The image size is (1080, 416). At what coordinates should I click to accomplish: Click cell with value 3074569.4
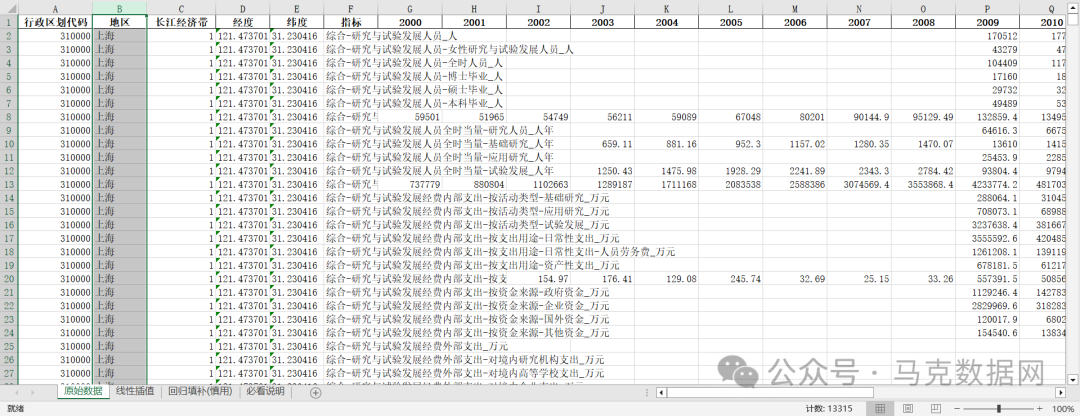coord(859,184)
